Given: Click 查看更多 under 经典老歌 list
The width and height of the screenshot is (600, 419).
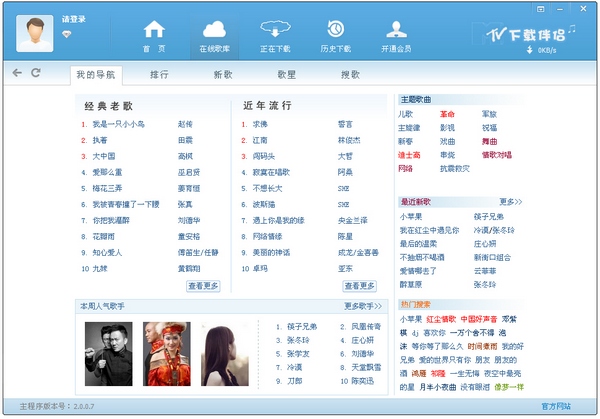Looking at the screenshot, I should click(203, 286).
